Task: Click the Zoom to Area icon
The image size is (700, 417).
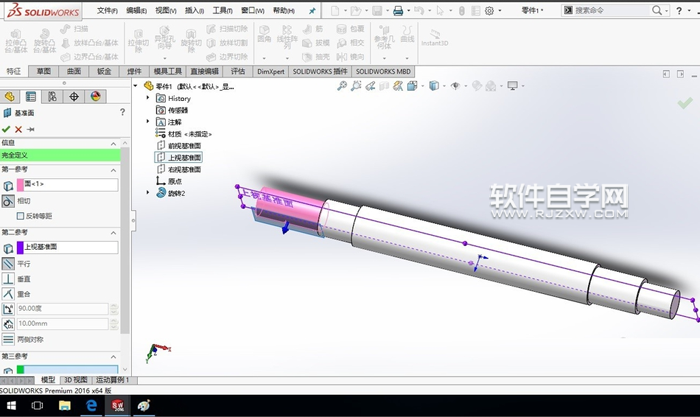Action: [356, 86]
